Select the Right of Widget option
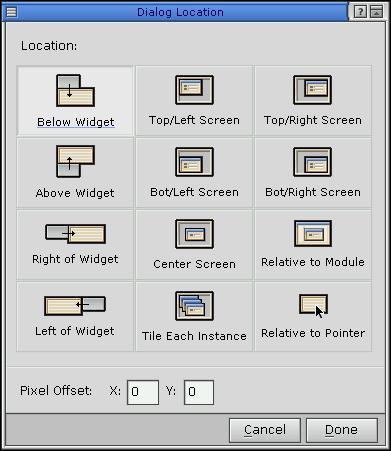Screen dimensions: 391x451 [75, 245]
